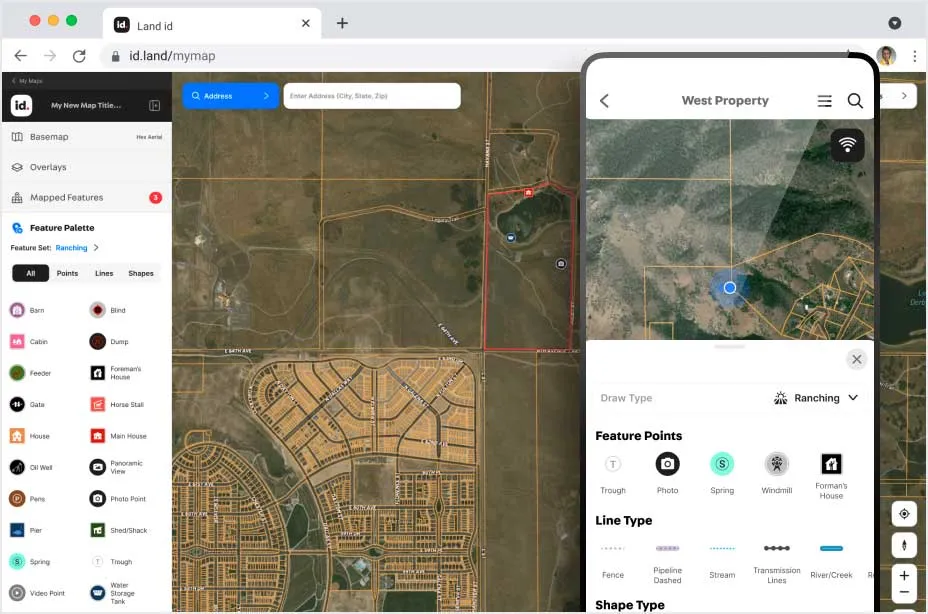Pick the House feature icon
928x614 pixels.
coord(17,436)
